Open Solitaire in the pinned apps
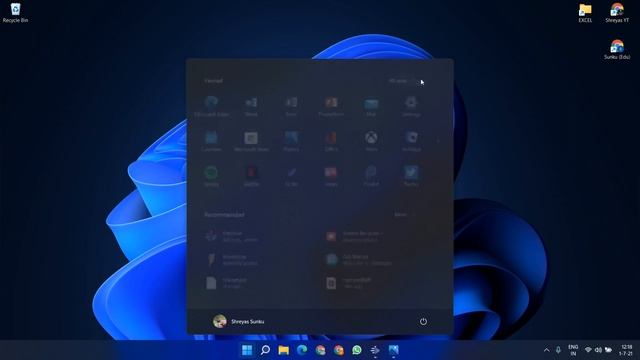The height and width of the screenshot is (360, 640). [411, 141]
